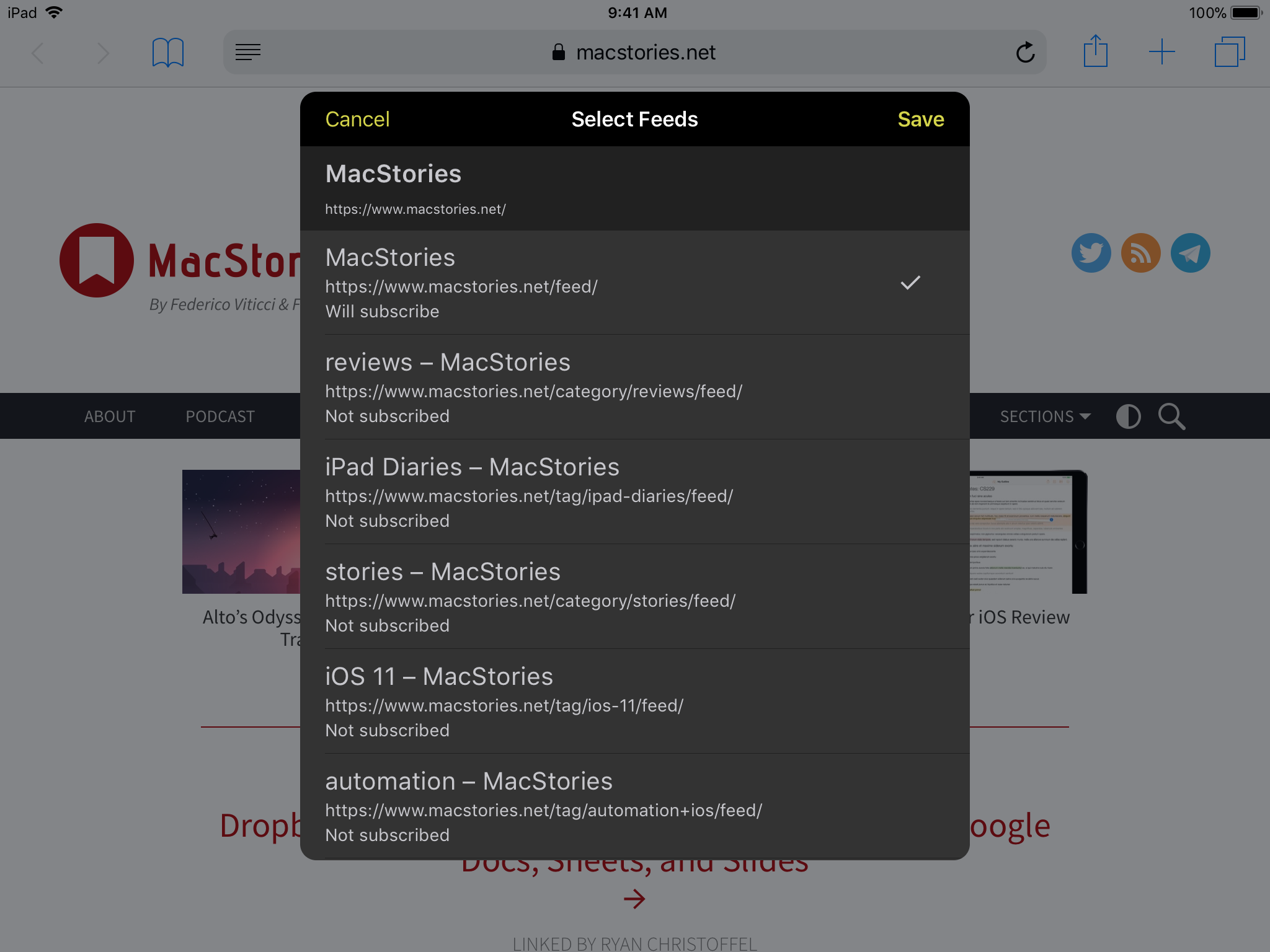This screenshot has width=1270, height=952.
Task: Open a new tab with the plus icon
Action: (1162, 52)
